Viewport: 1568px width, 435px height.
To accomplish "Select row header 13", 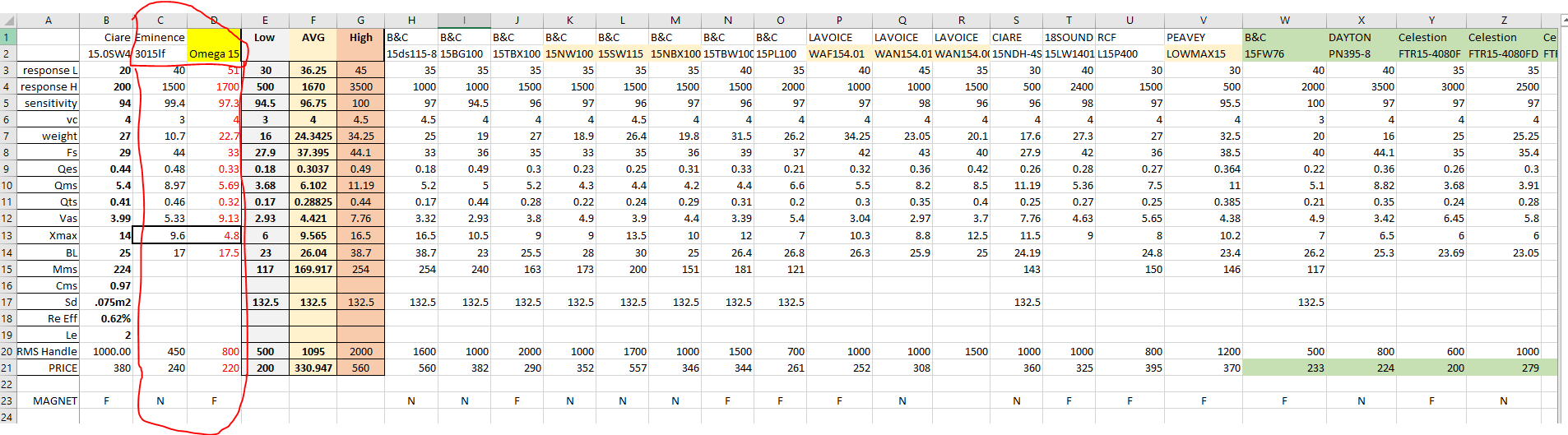I will pos(7,235).
